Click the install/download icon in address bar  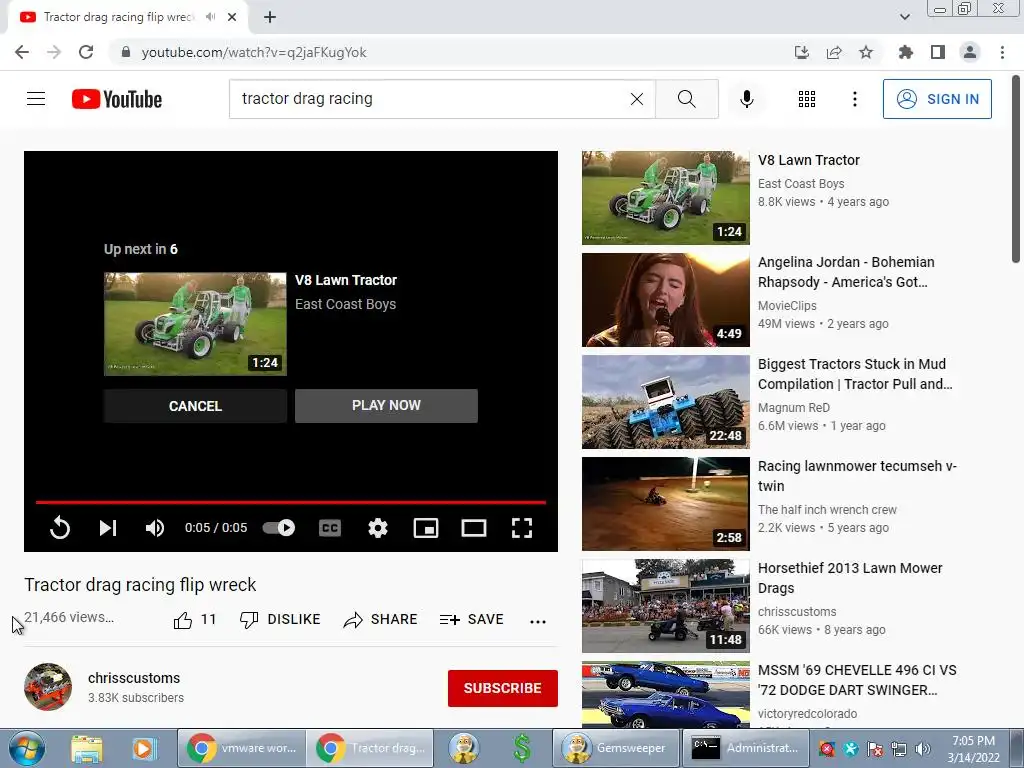[801, 52]
